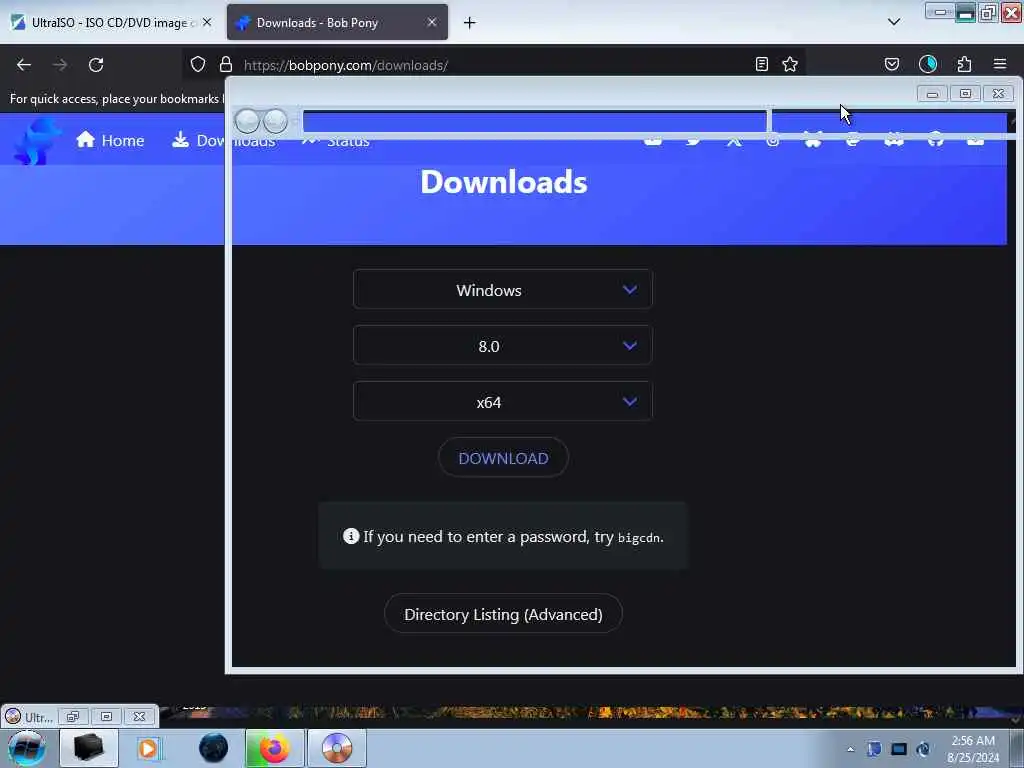Open the UltraISO disc taskbar icon
The width and height of the screenshot is (1024, 768).
[x=336, y=748]
